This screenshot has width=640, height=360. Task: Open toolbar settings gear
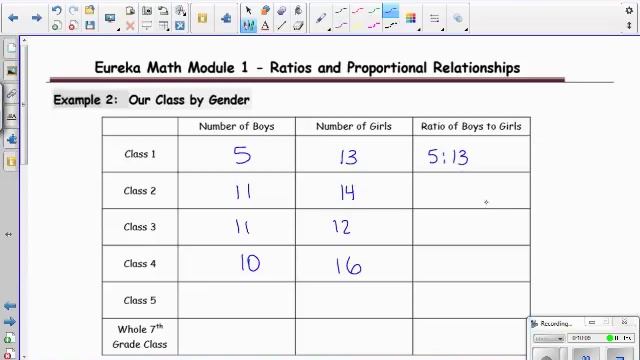tap(629, 10)
